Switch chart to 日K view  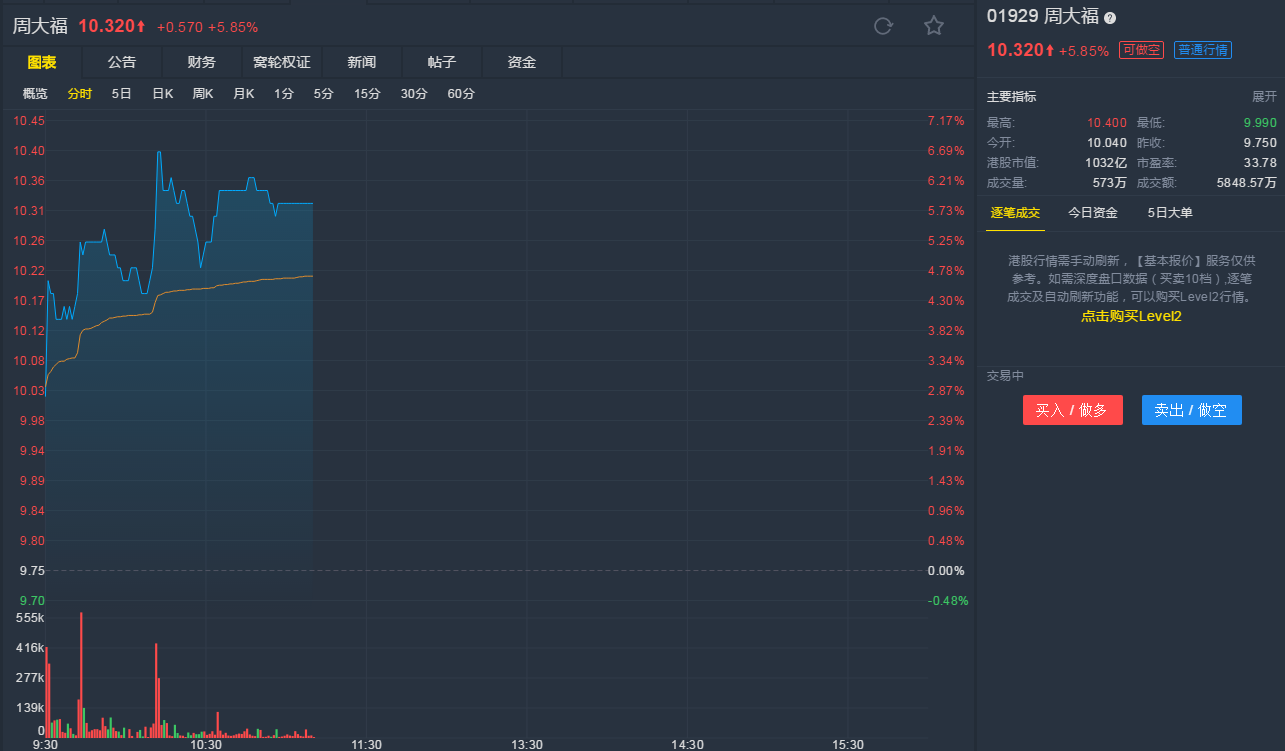pyautogui.click(x=163, y=94)
